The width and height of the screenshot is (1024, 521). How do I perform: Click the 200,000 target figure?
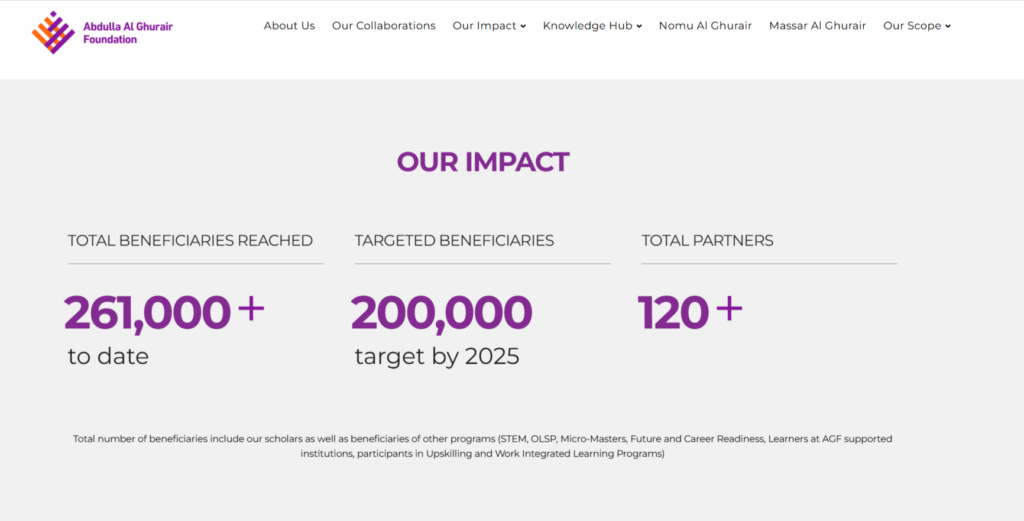click(x=442, y=313)
